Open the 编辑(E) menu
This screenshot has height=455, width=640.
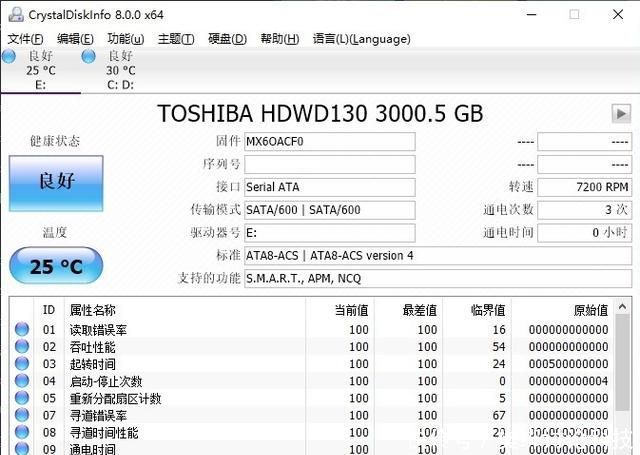tap(76, 39)
